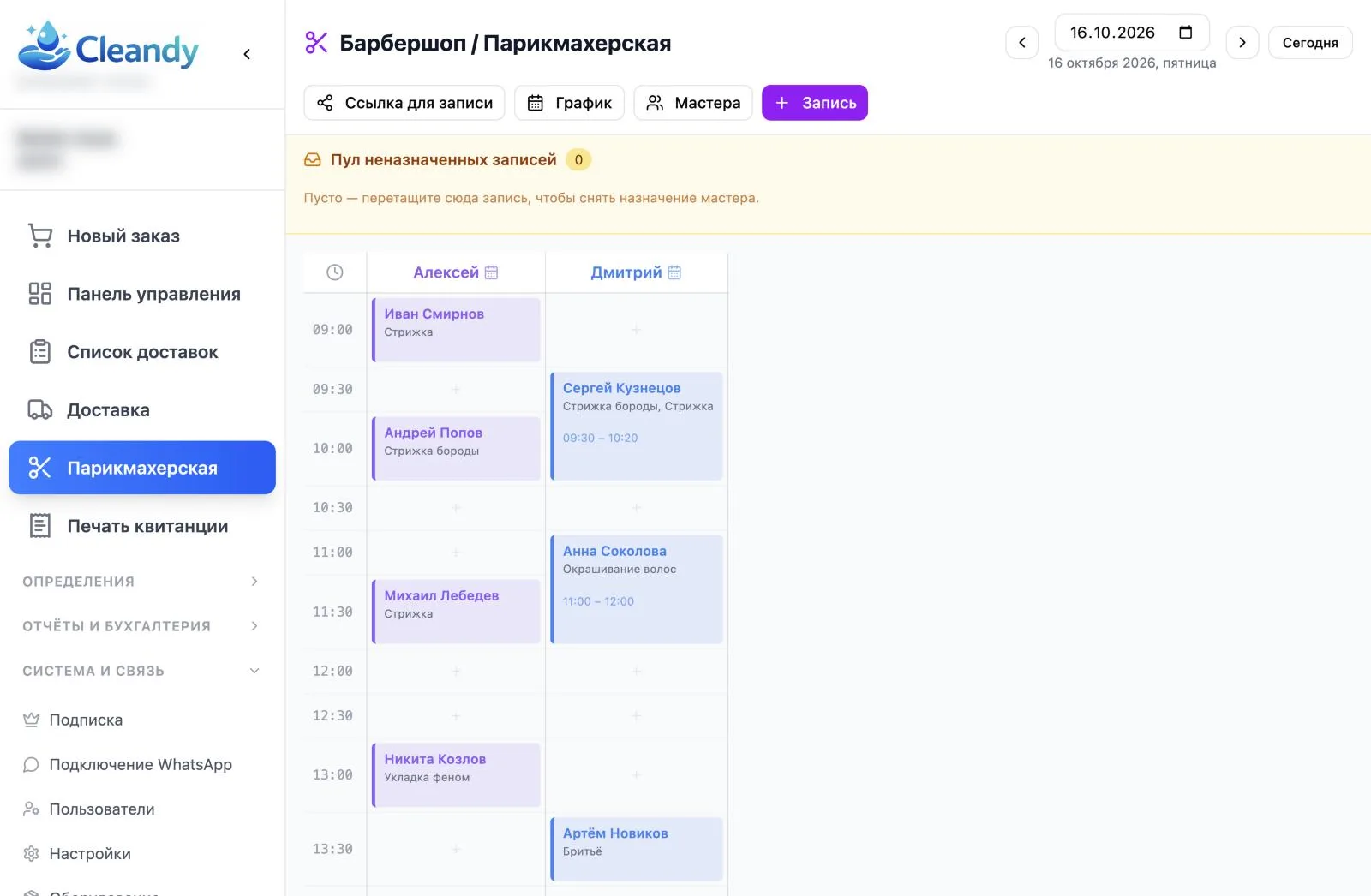This screenshot has height=896, width=1371.
Task: Add appointment for Алексей at 11:00
Action: (456, 553)
